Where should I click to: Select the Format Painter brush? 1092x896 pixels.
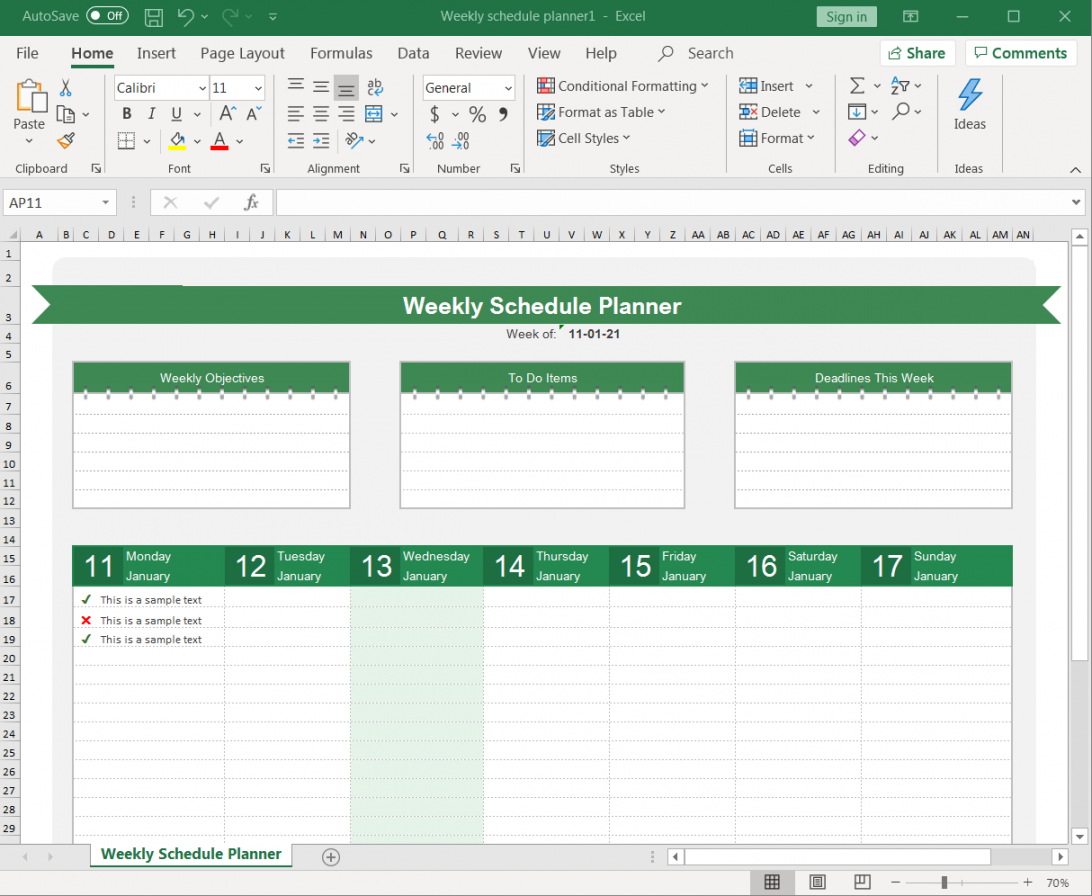coord(66,141)
